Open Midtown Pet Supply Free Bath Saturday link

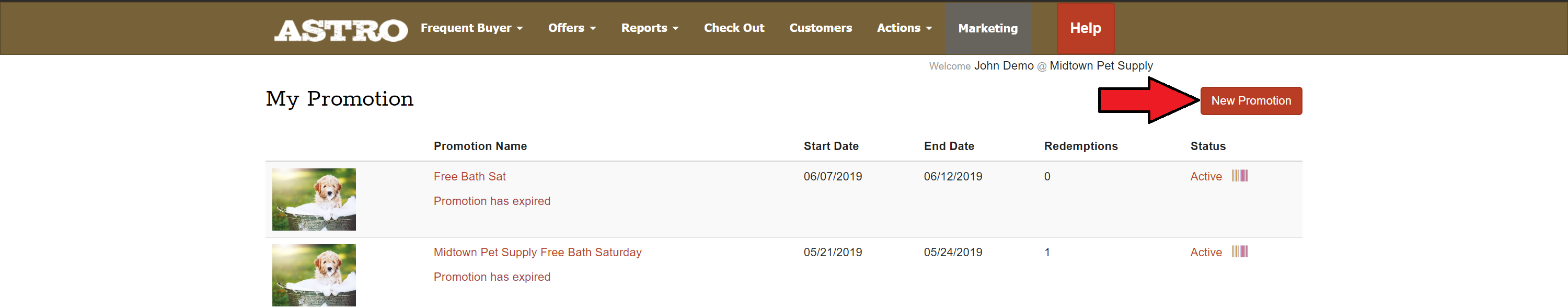[537, 252]
